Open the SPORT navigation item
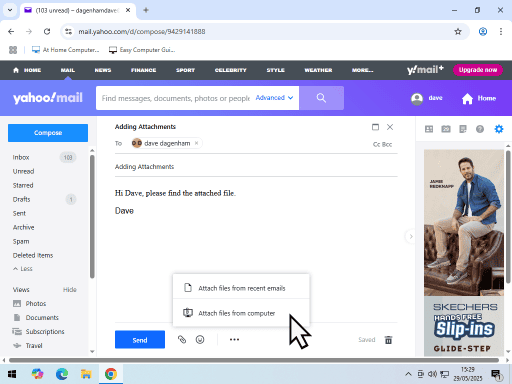 click(x=185, y=70)
